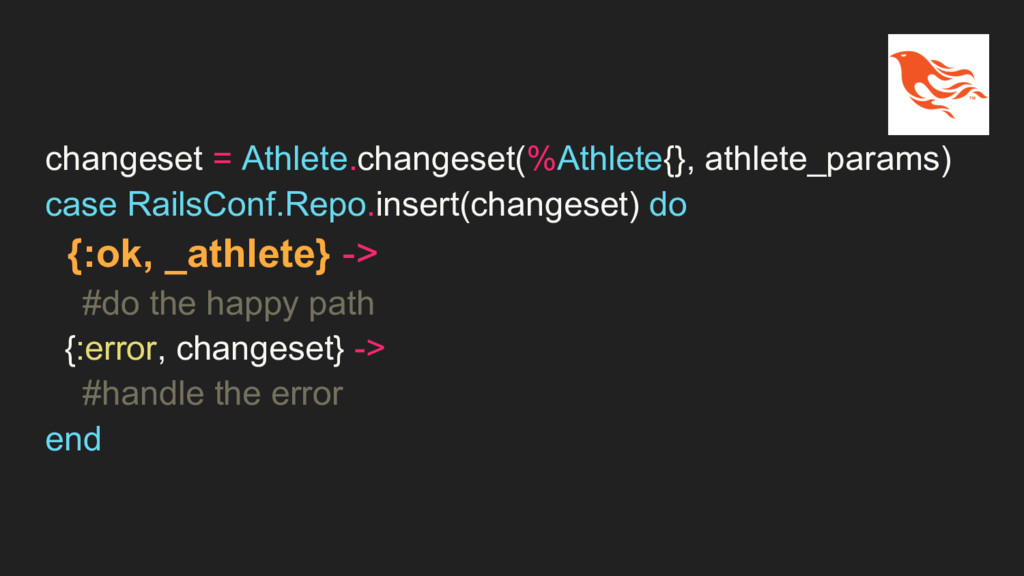Viewport: 1024px width, 576px height.
Task: Click the arrow after '_athlete}'
Action: click(x=360, y=254)
